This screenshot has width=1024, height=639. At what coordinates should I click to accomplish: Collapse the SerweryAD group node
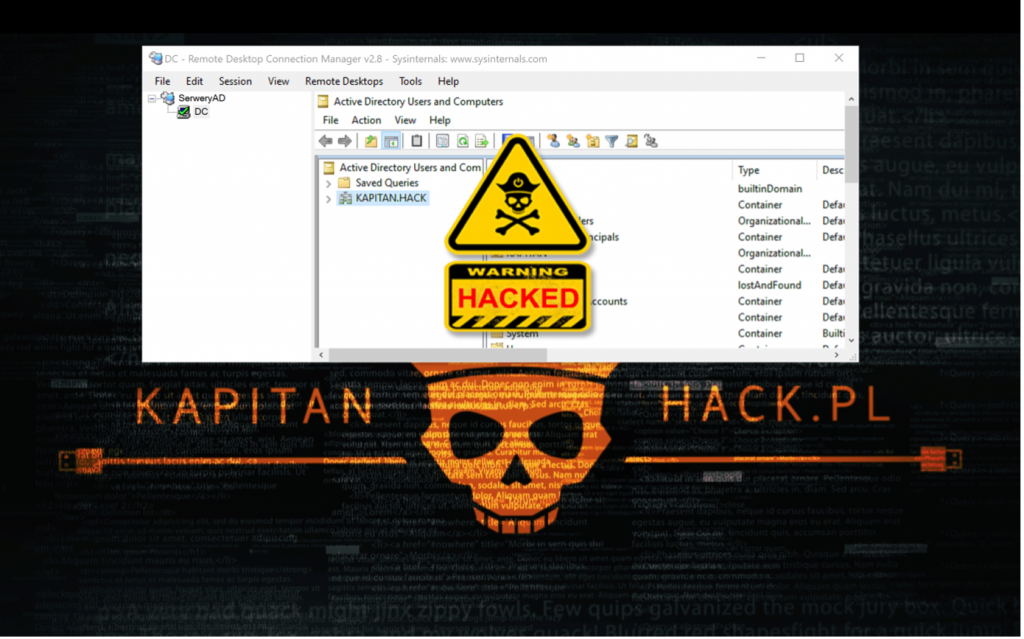coord(152,99)
